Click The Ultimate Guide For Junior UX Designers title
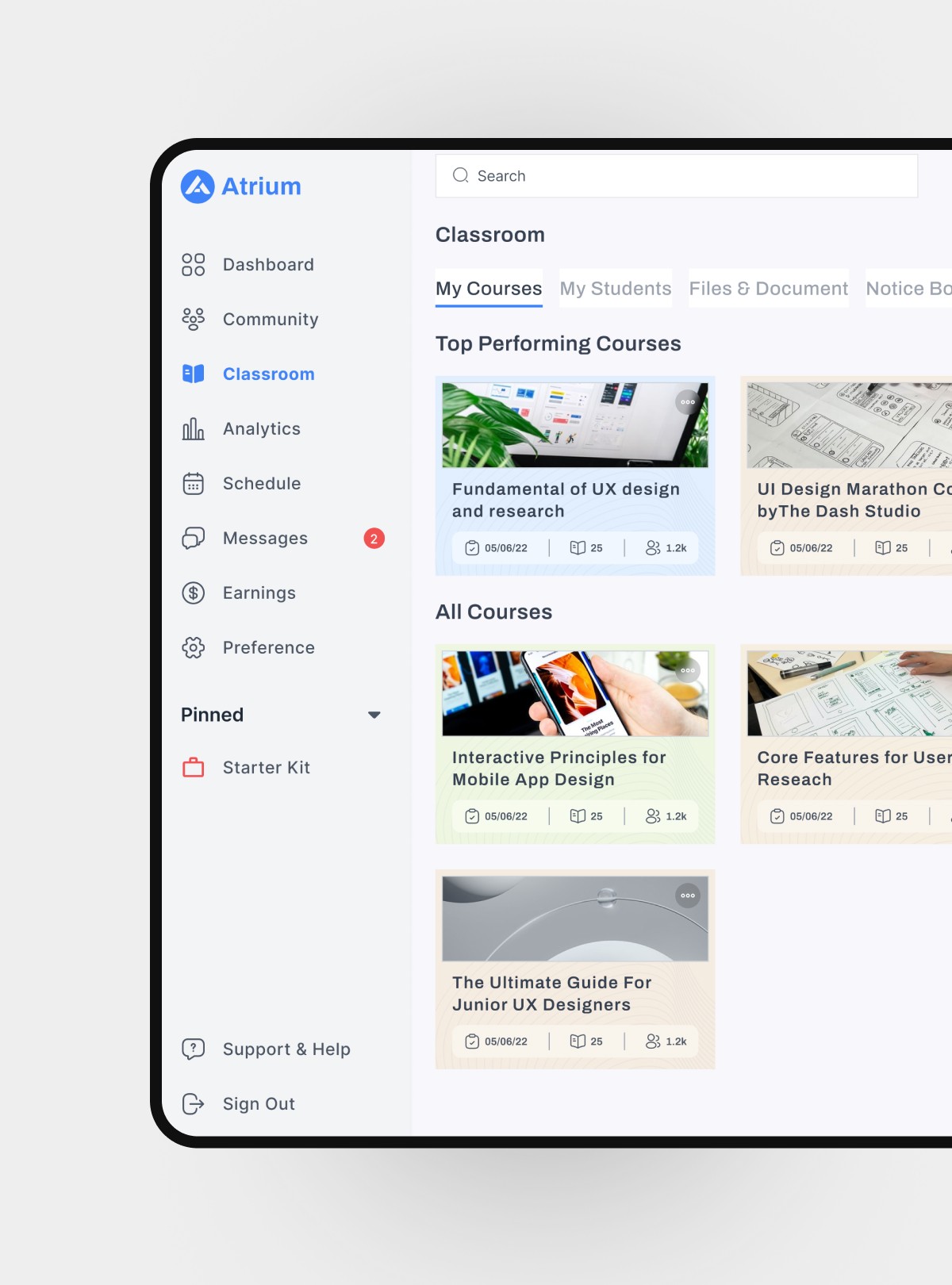 click(552, 994)
